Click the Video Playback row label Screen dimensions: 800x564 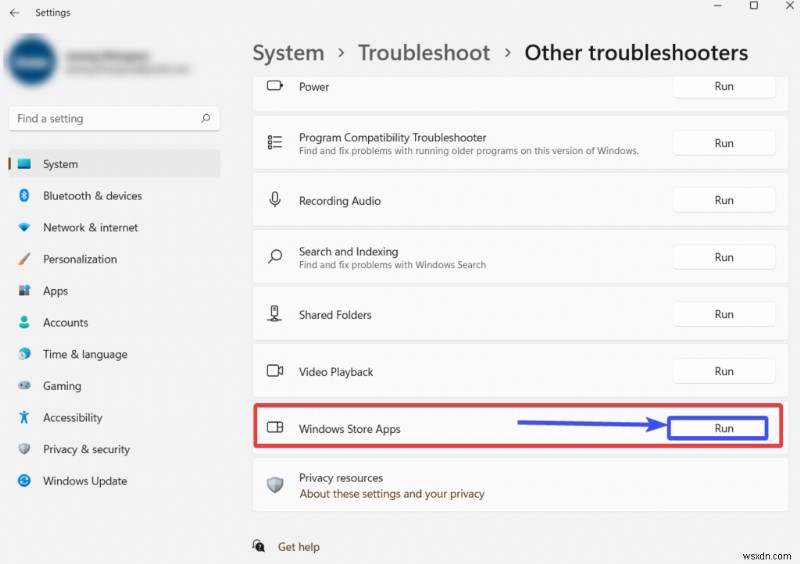pyautogui.click(x=336, y=372)
